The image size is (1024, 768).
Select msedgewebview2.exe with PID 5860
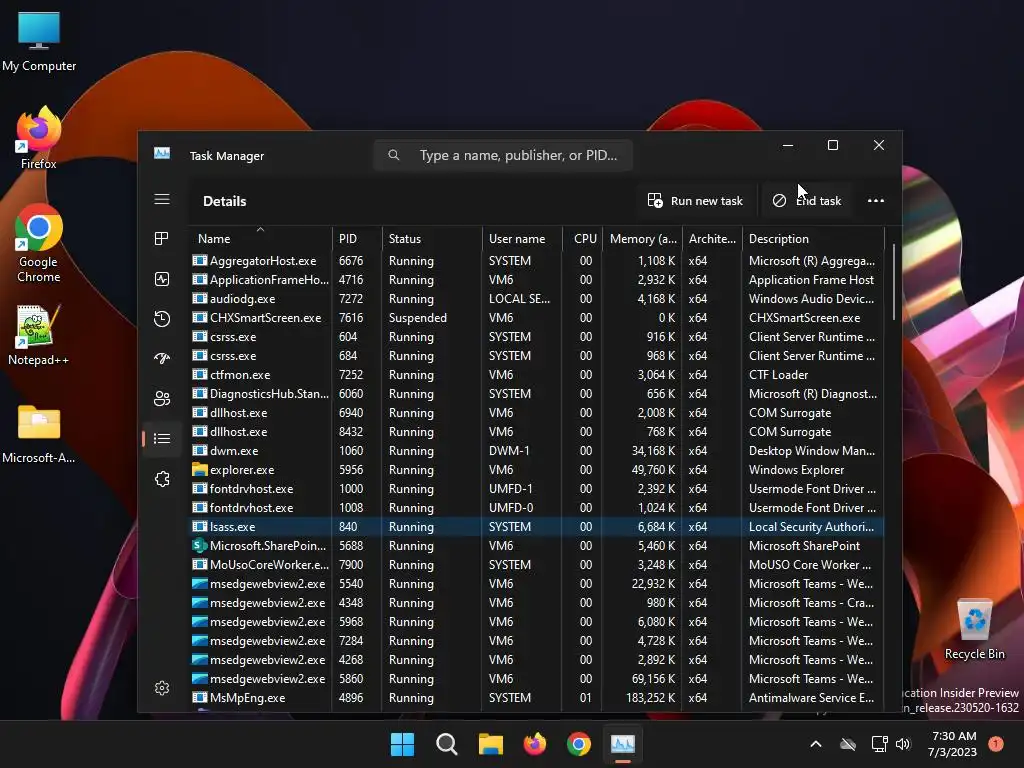click(x=537, y=679)
